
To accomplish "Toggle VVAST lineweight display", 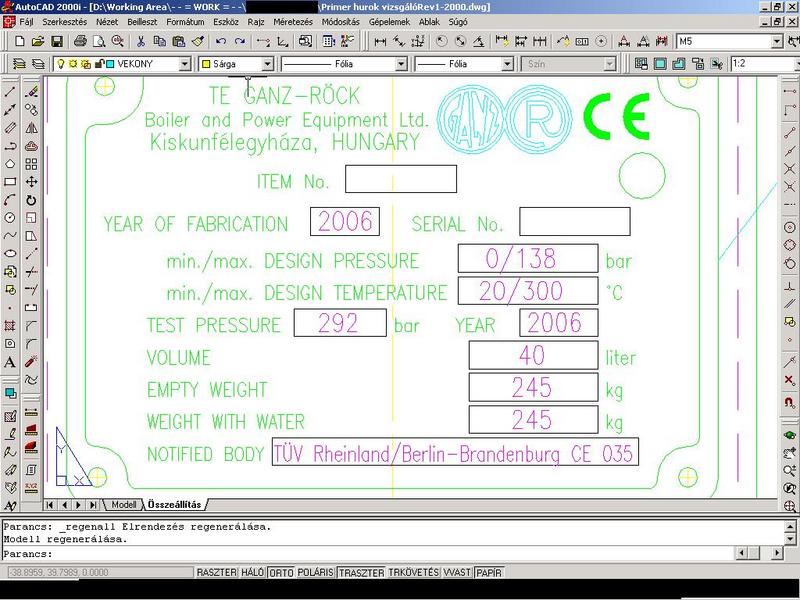I will (x=457, y=572).
